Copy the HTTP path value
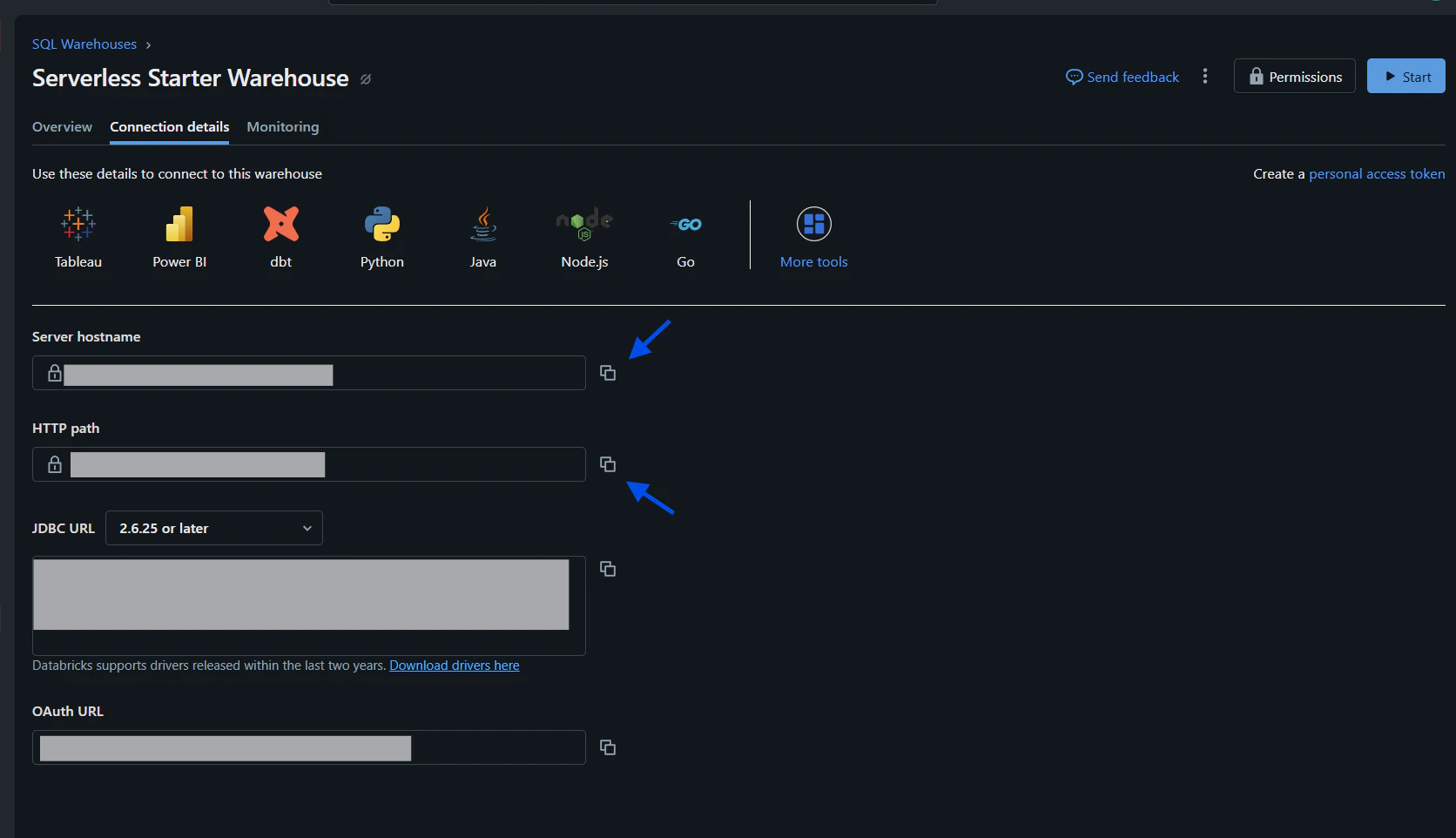The width and height of the screenshot is (1456, 838). pos(608,464)
